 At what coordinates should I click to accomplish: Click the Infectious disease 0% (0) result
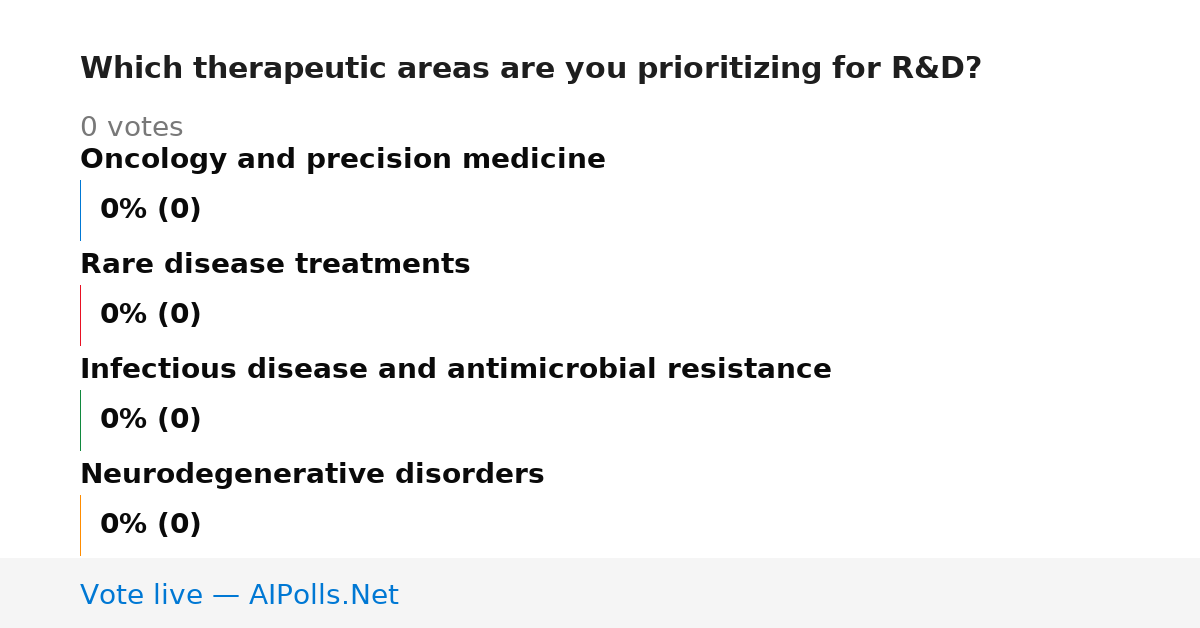(151, 420)
